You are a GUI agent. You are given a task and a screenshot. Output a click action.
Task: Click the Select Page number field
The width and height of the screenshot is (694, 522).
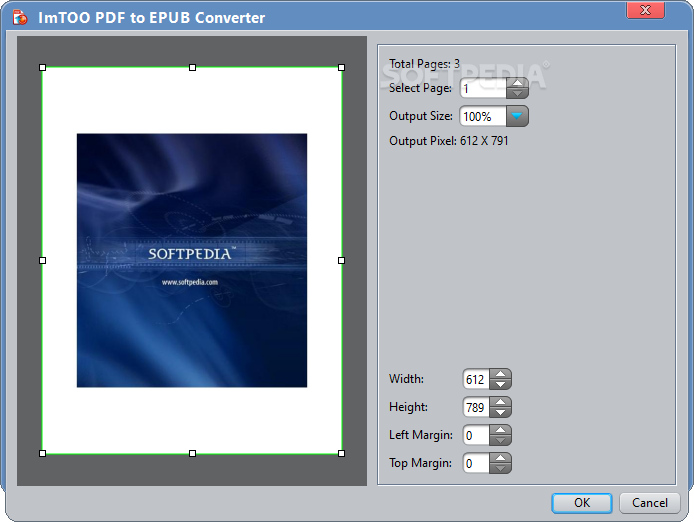483,88
